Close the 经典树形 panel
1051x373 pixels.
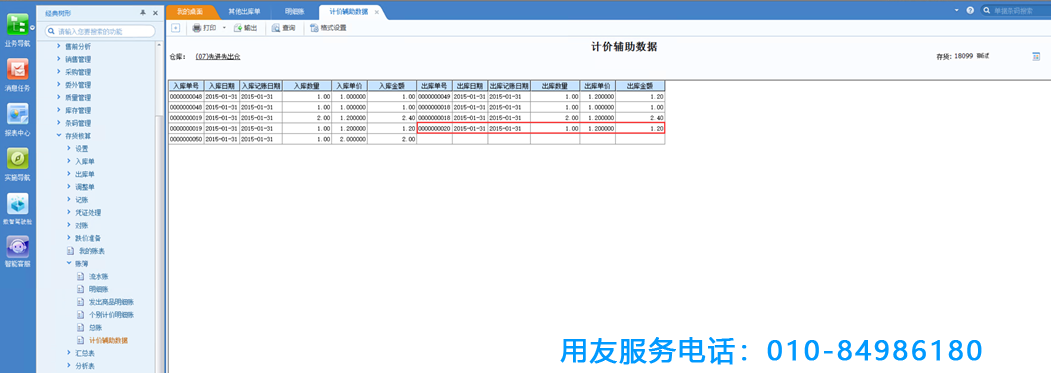pyautogui.click(x=156, y=13)
